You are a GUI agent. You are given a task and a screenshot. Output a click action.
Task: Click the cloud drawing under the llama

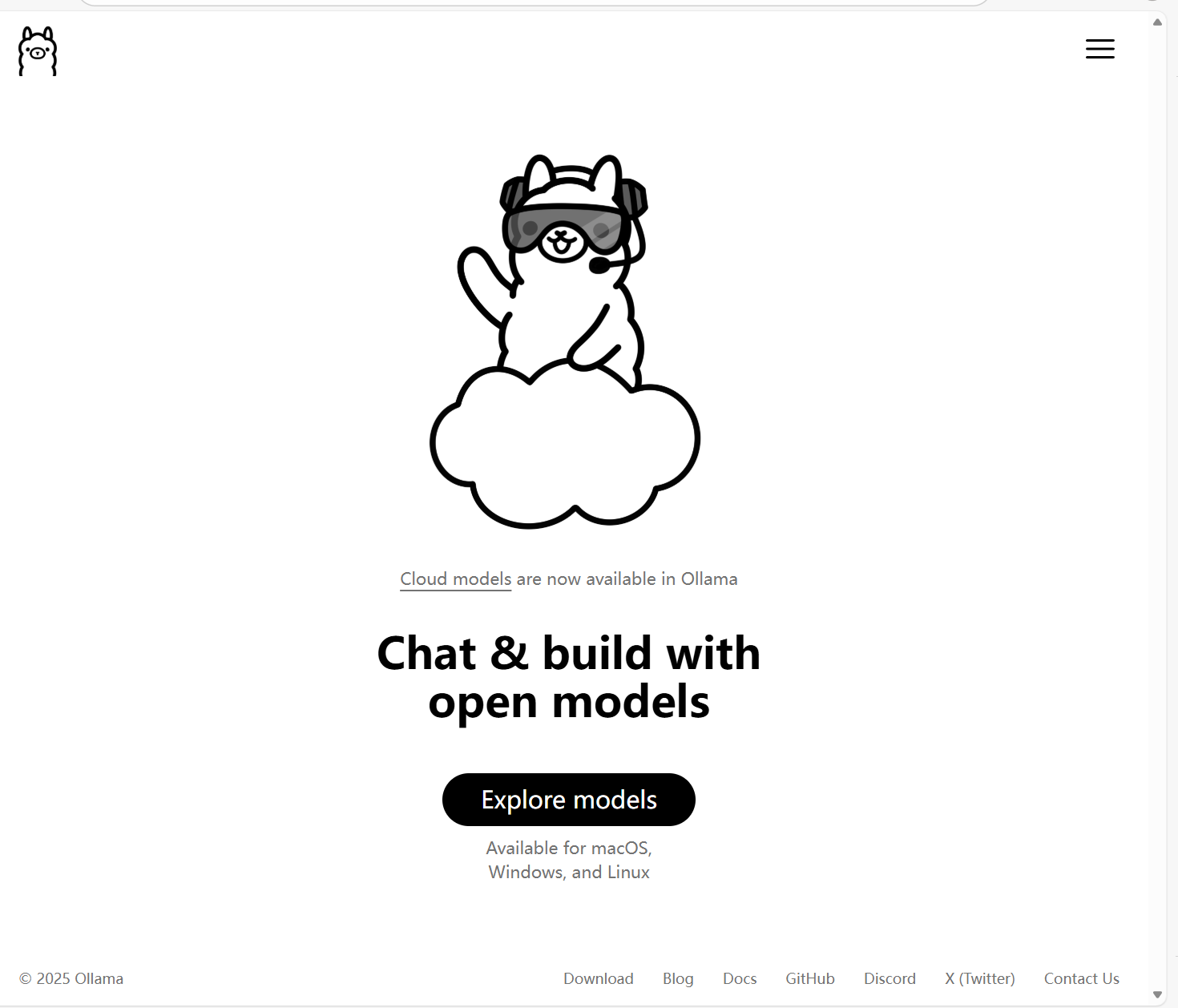(565, 444)
